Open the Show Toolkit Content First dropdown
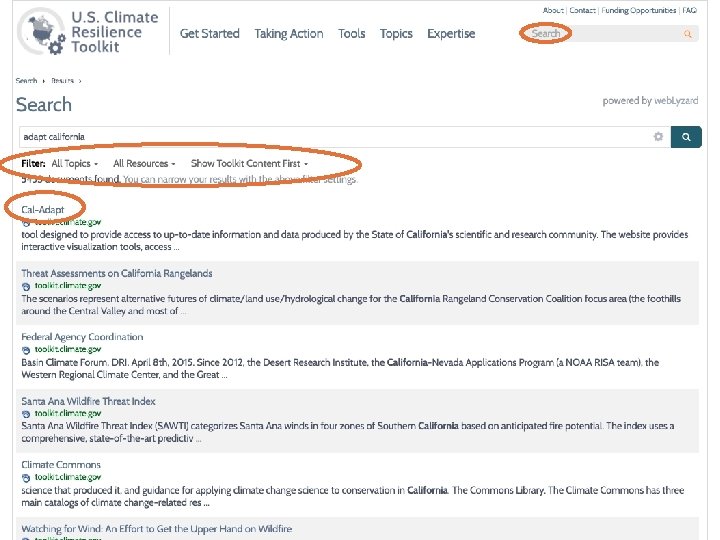720x540 pixels. tap(249, 163)
